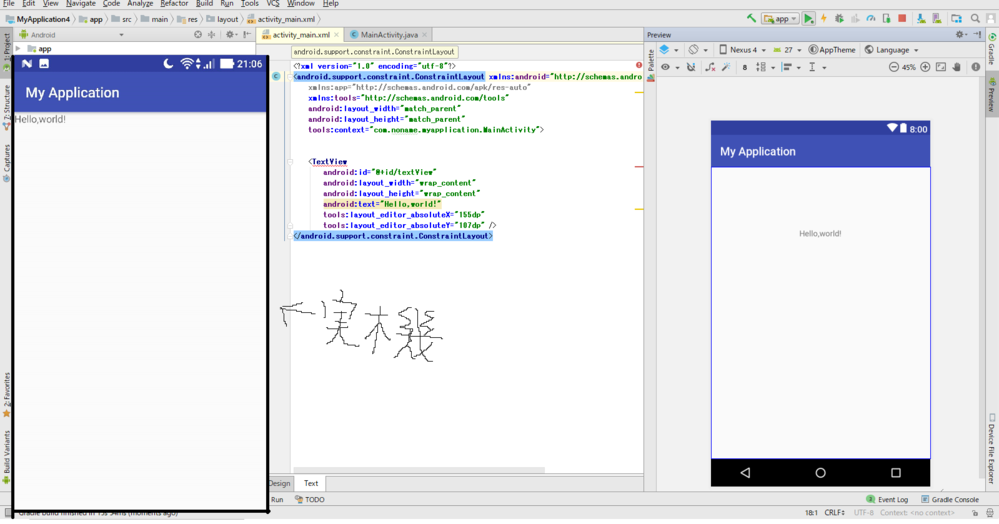Click the Debug app bug icon

[839, 19]
